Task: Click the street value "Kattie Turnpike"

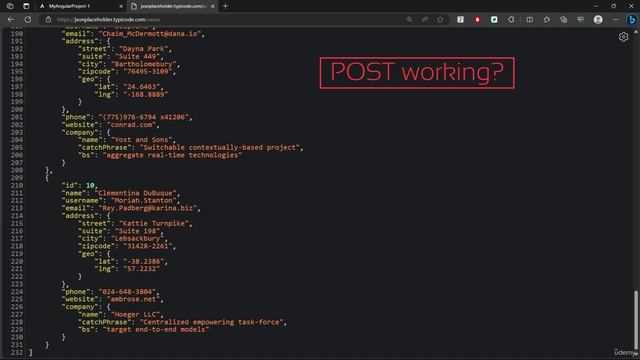Action: coord(153,224)
